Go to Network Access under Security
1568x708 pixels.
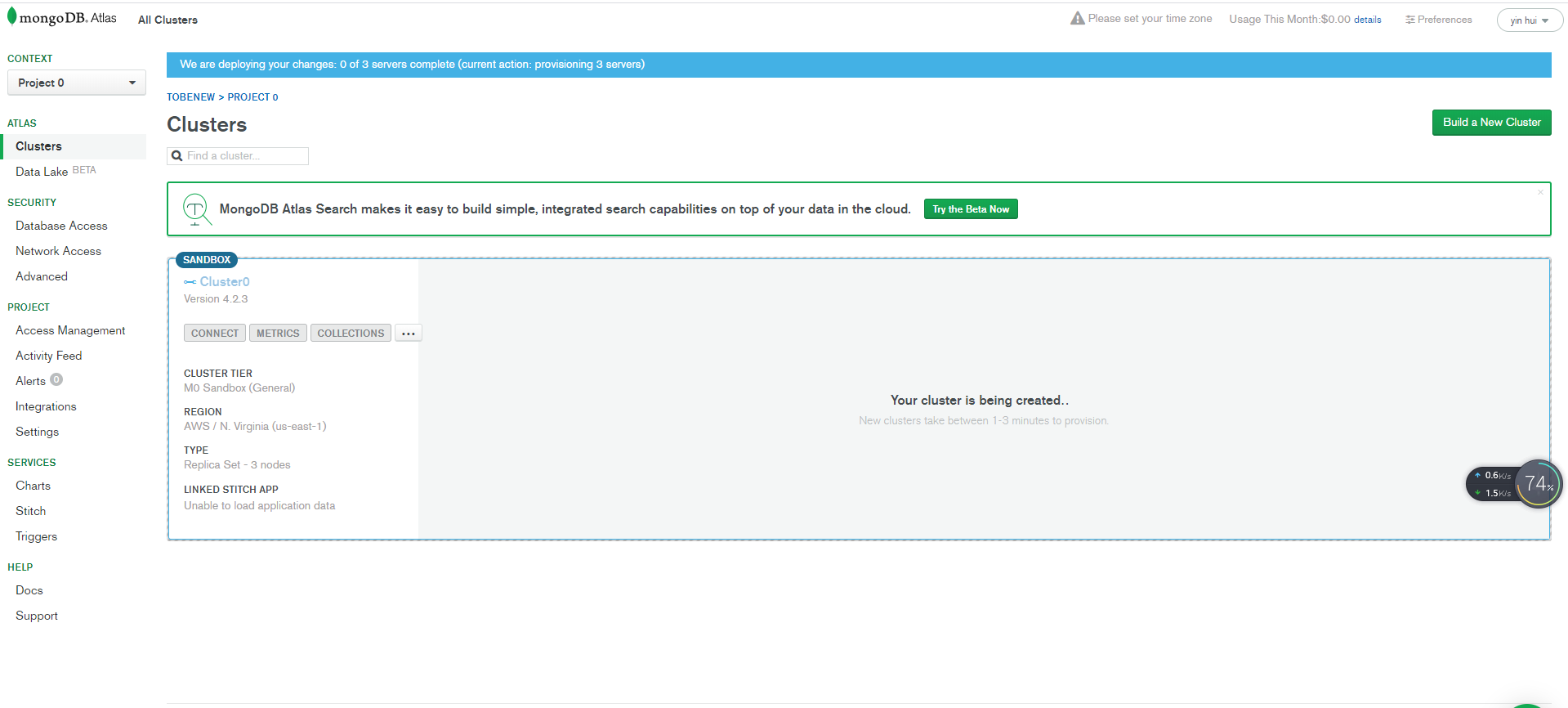58,251
